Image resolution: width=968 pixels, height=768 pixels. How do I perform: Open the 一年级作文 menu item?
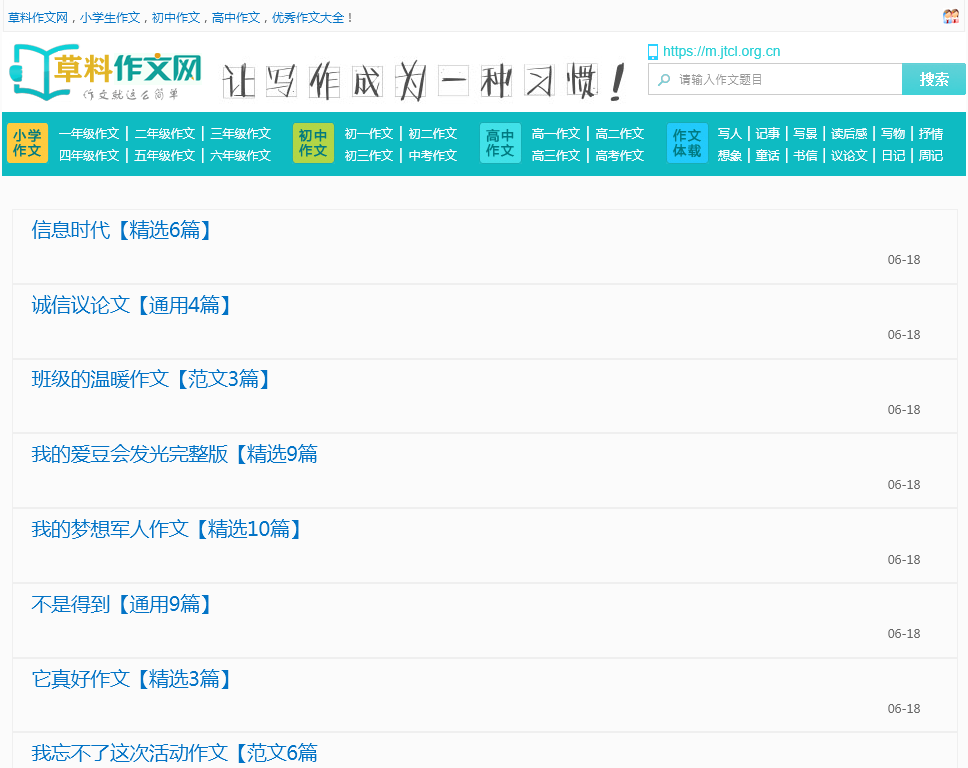pos(89,133)
